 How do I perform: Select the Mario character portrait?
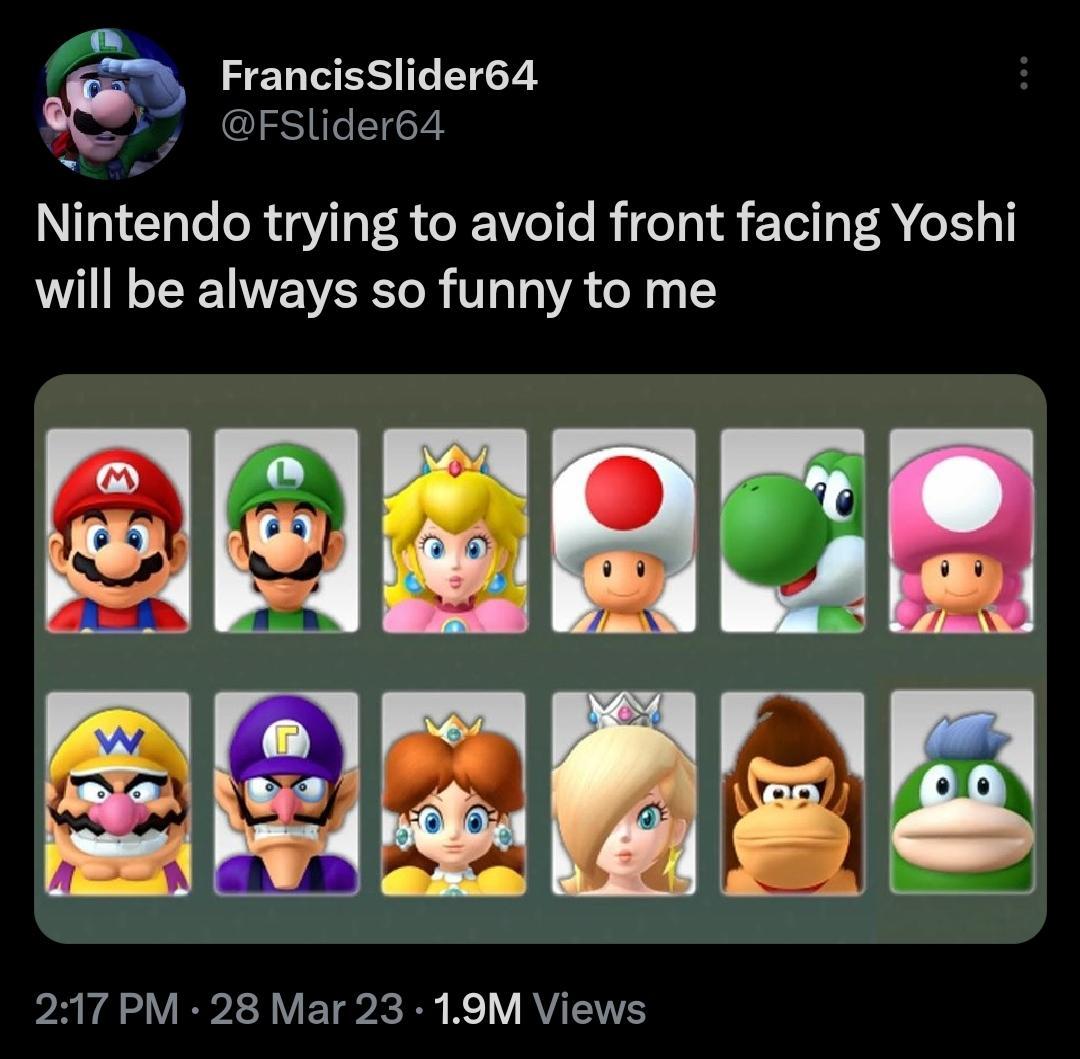[x=118, y=531]
